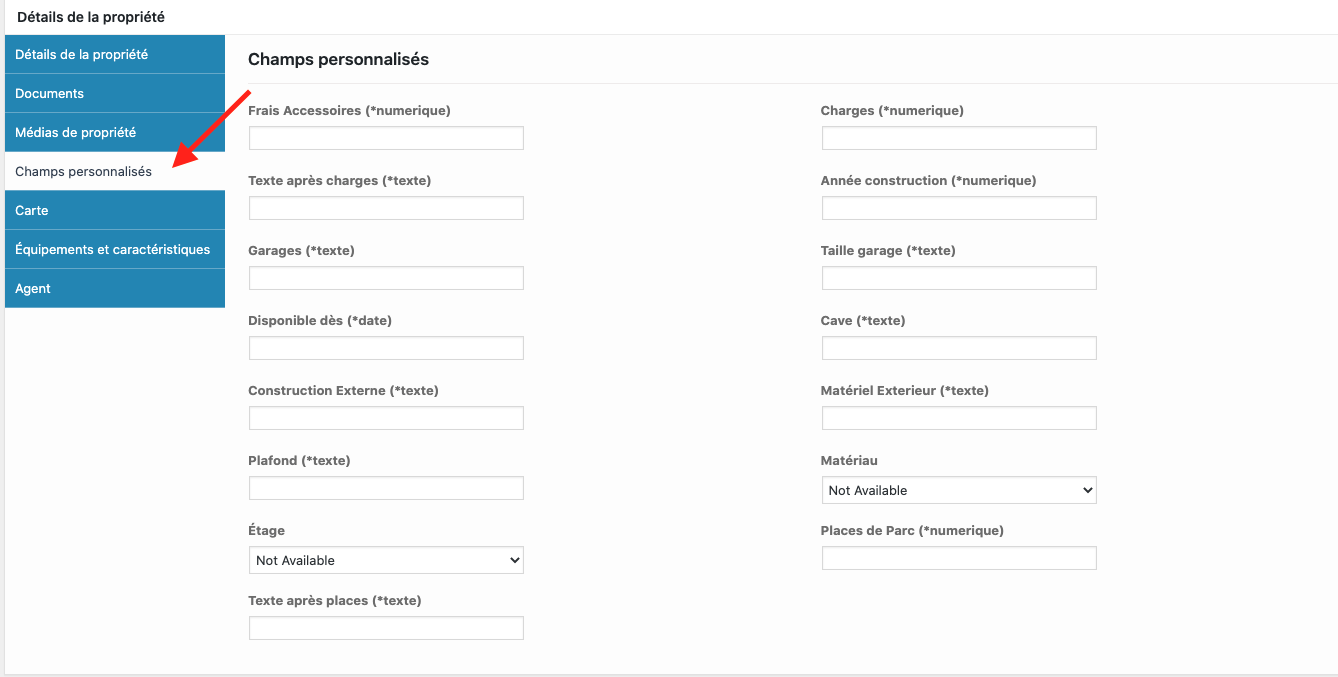Focus the Places de Parc field
Viewport: 1338px width, 677px height.
pyautogui.click(x=959, y=558)
